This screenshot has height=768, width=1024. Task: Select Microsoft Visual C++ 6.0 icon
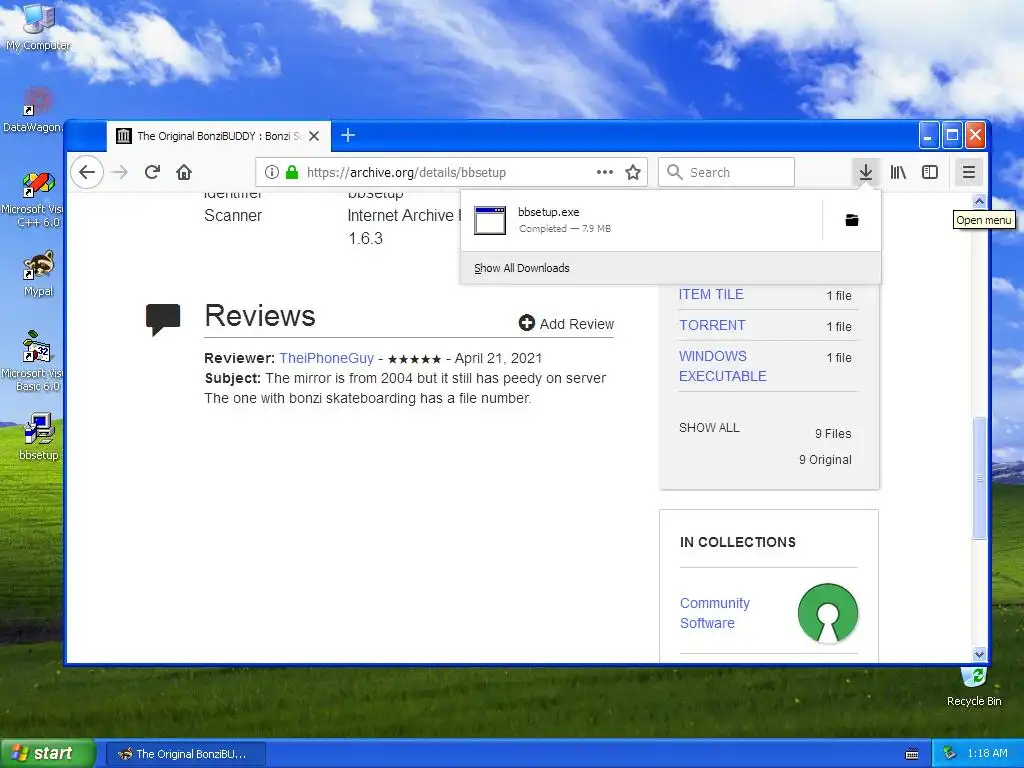click(x=33, y=199)
